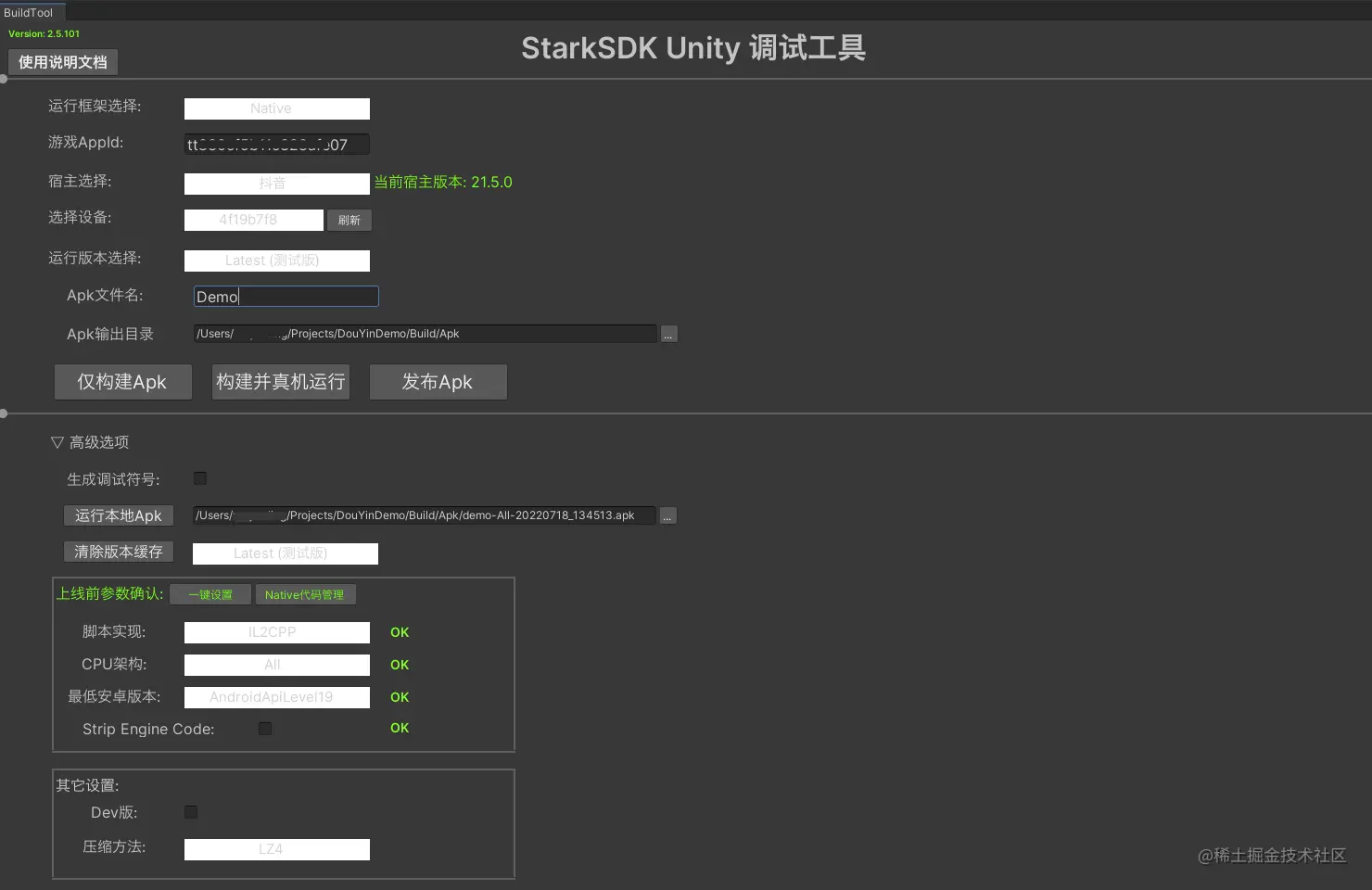Click the Version: 2.5.101 text
The height and width of the screenshot is (890, 1372).
tap(44, 33)
